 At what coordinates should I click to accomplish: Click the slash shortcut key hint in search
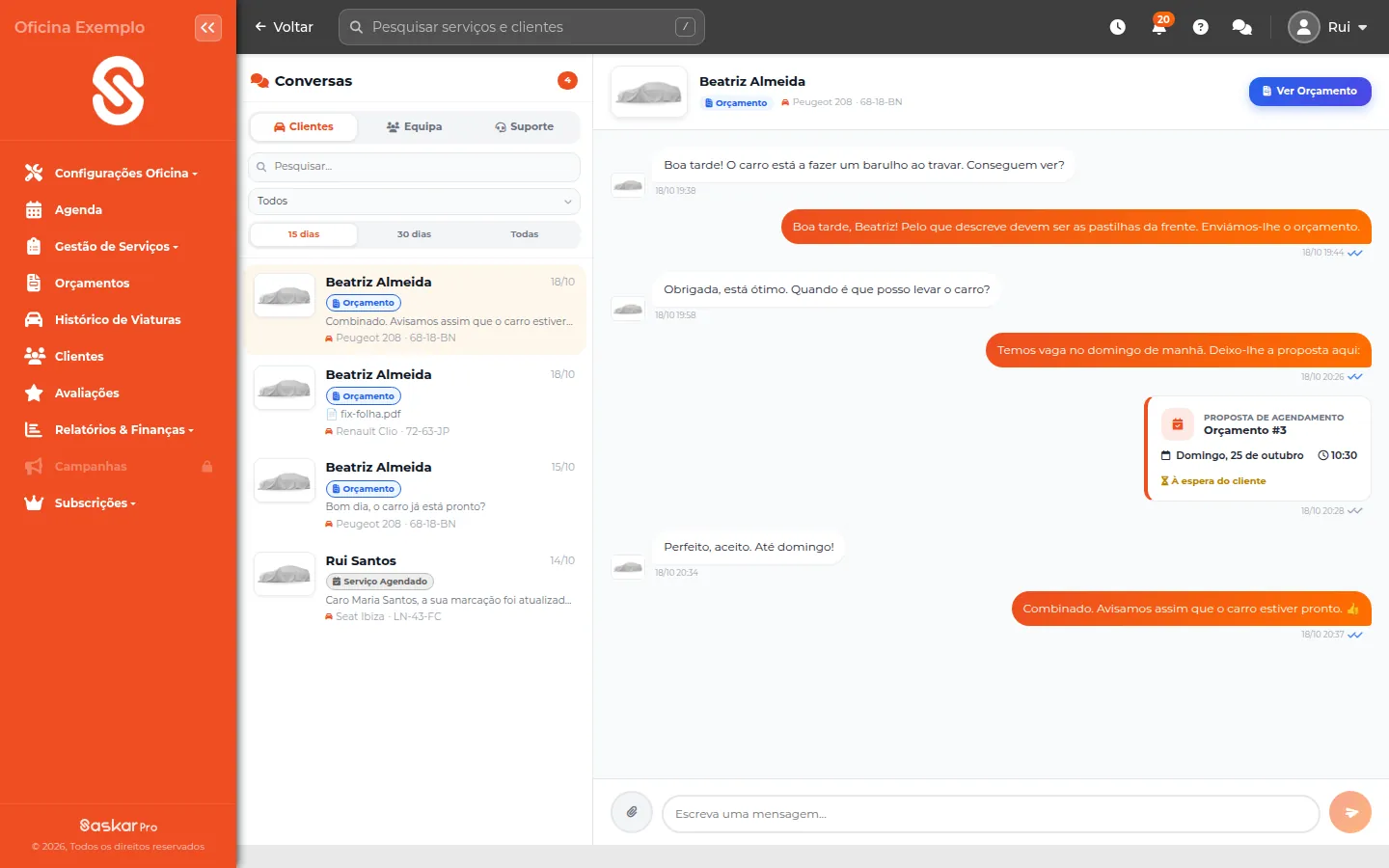tap(685, 27)
